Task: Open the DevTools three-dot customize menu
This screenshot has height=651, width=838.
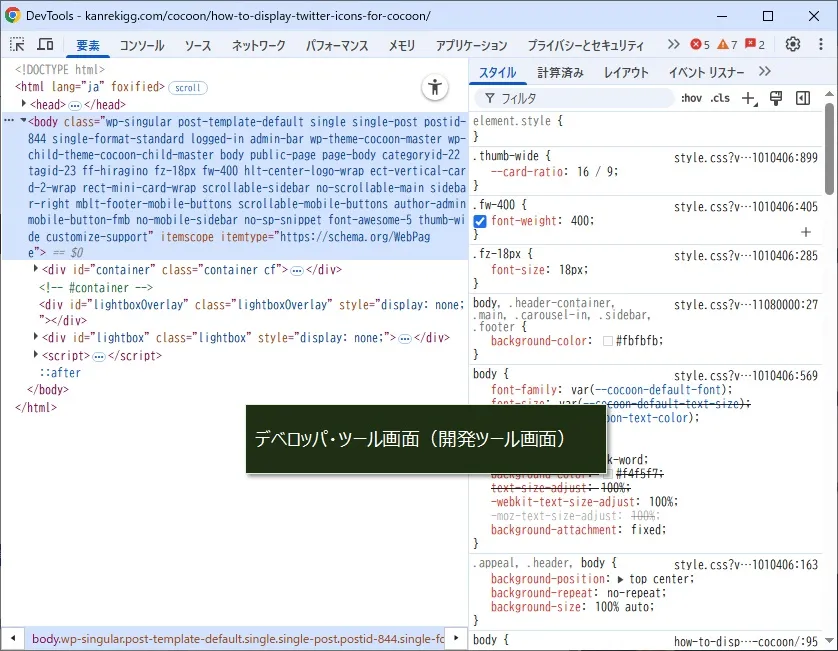Action: tap(820, 45)
